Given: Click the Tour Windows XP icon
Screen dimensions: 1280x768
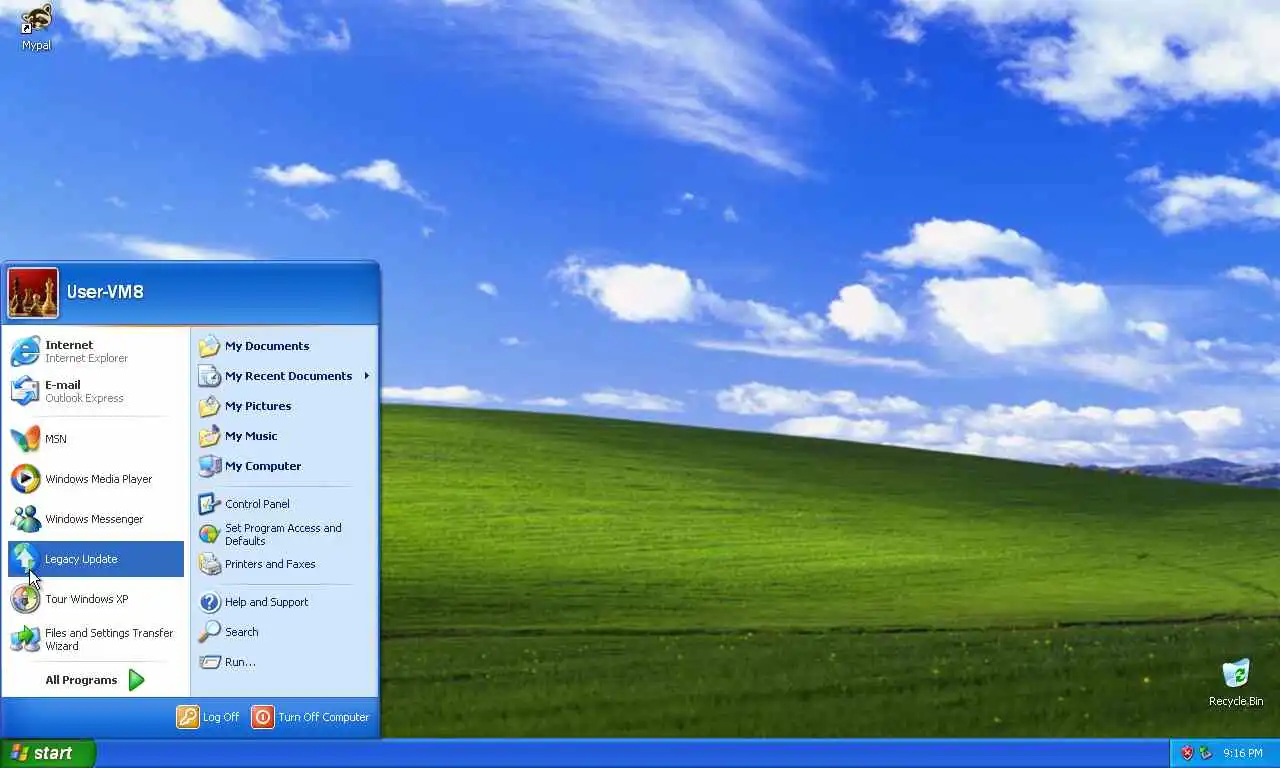Looking at the screenshot, I should pos(25,599).
